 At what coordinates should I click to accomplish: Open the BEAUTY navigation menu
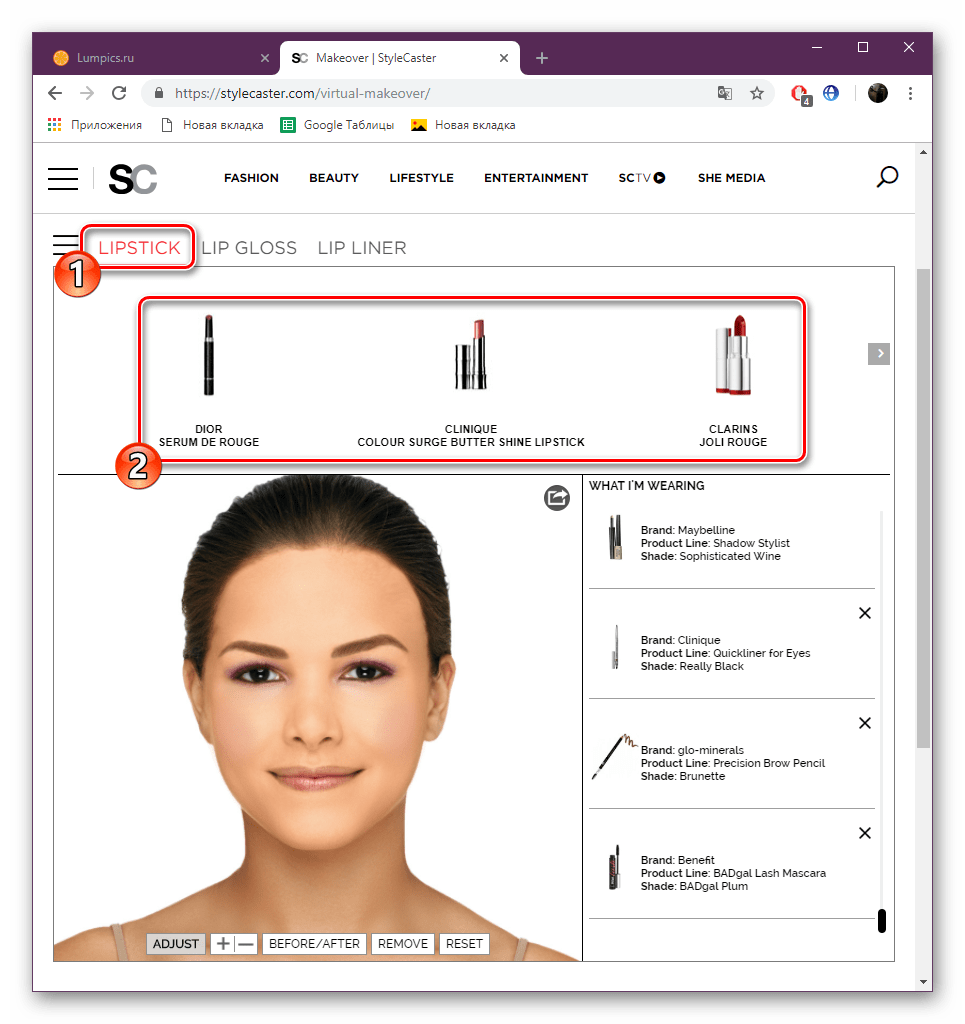click(333, 177)
